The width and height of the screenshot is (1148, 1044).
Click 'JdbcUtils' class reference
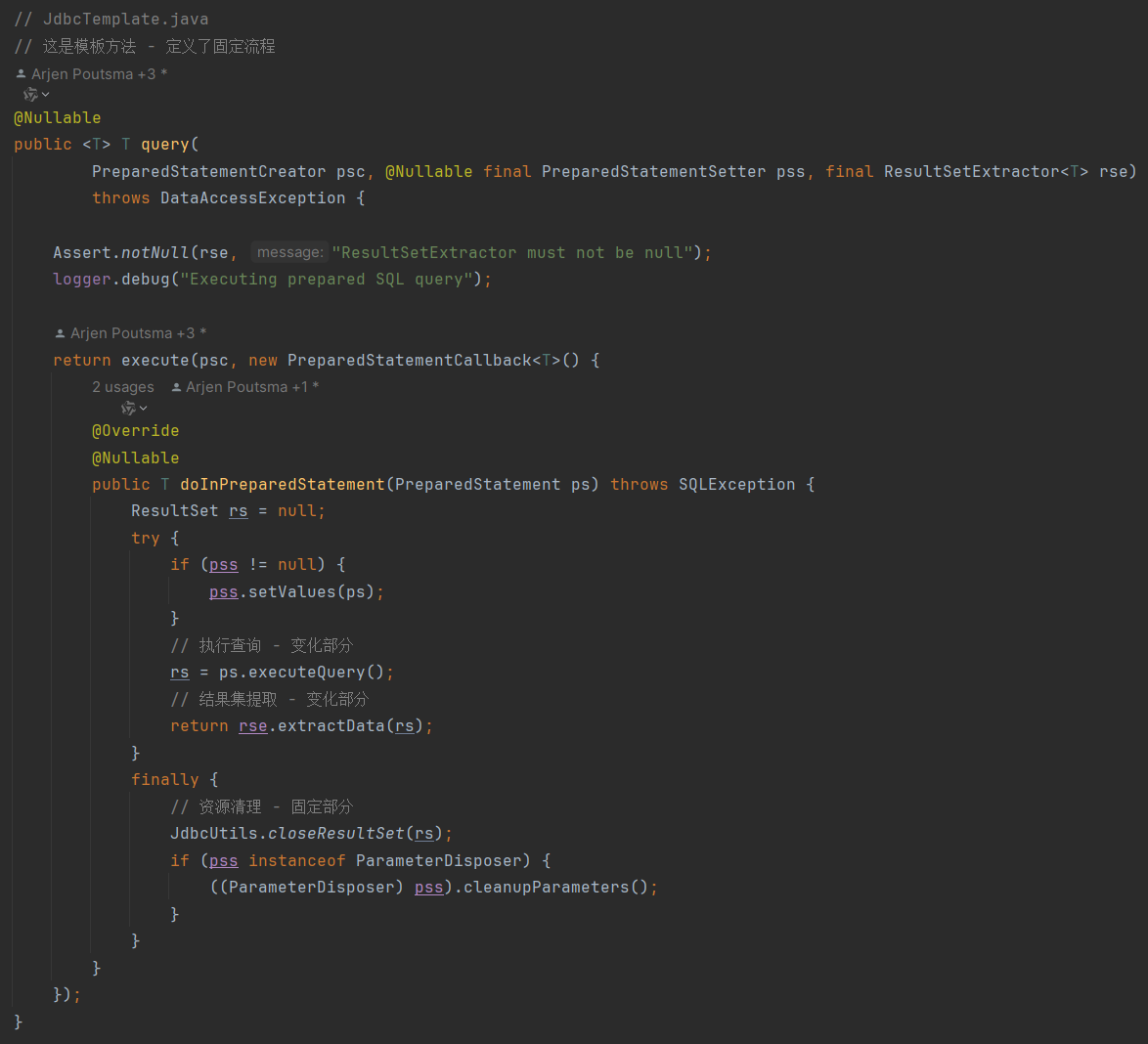click(214, 834)
